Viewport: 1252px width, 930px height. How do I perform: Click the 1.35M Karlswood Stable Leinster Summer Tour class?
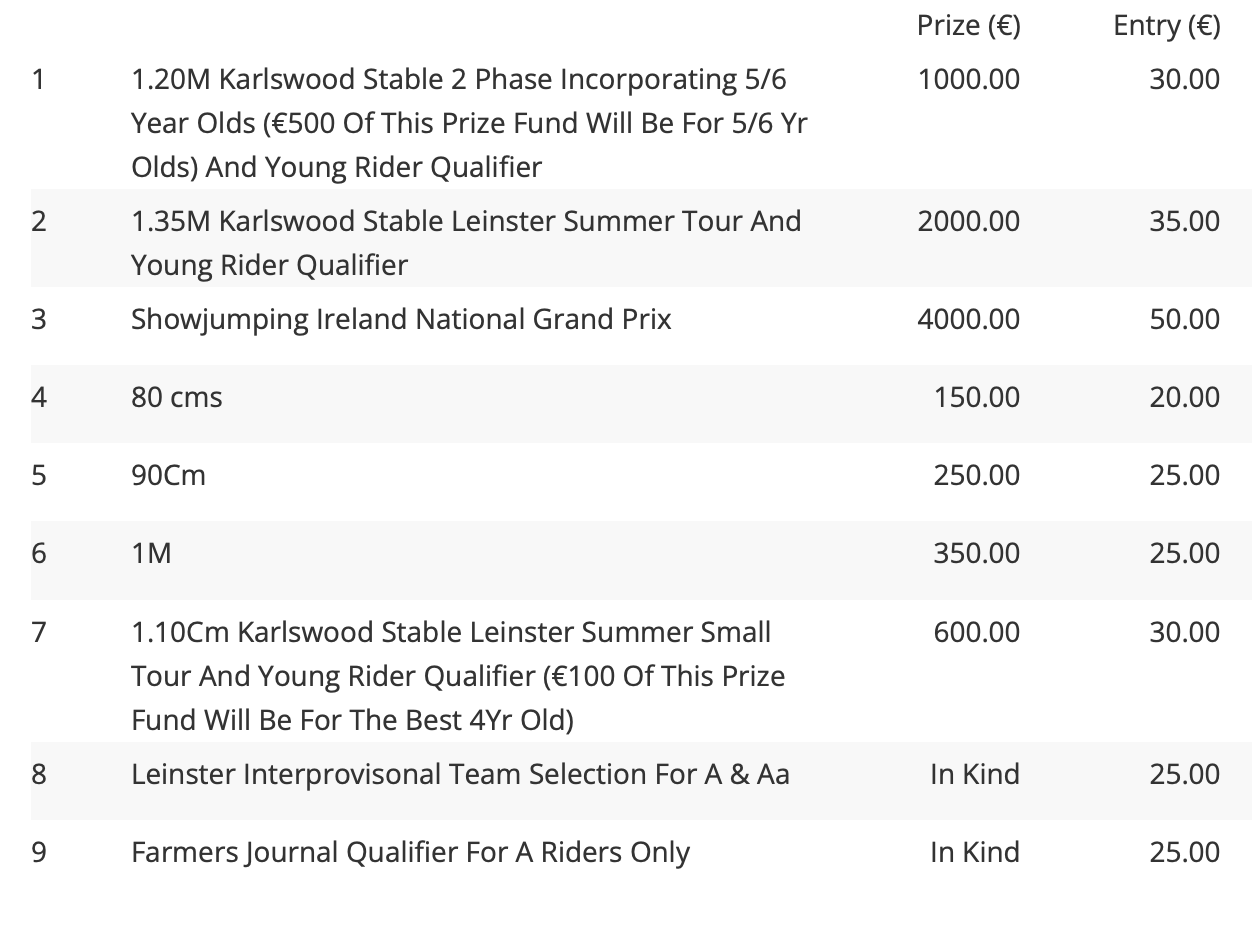click(466, 242)
